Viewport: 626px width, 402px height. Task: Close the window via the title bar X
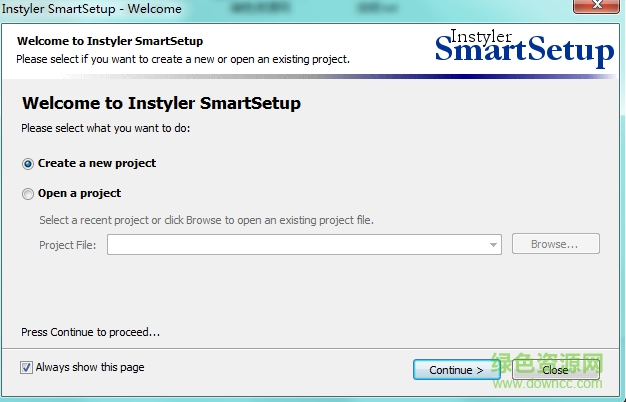click(596, 6)
